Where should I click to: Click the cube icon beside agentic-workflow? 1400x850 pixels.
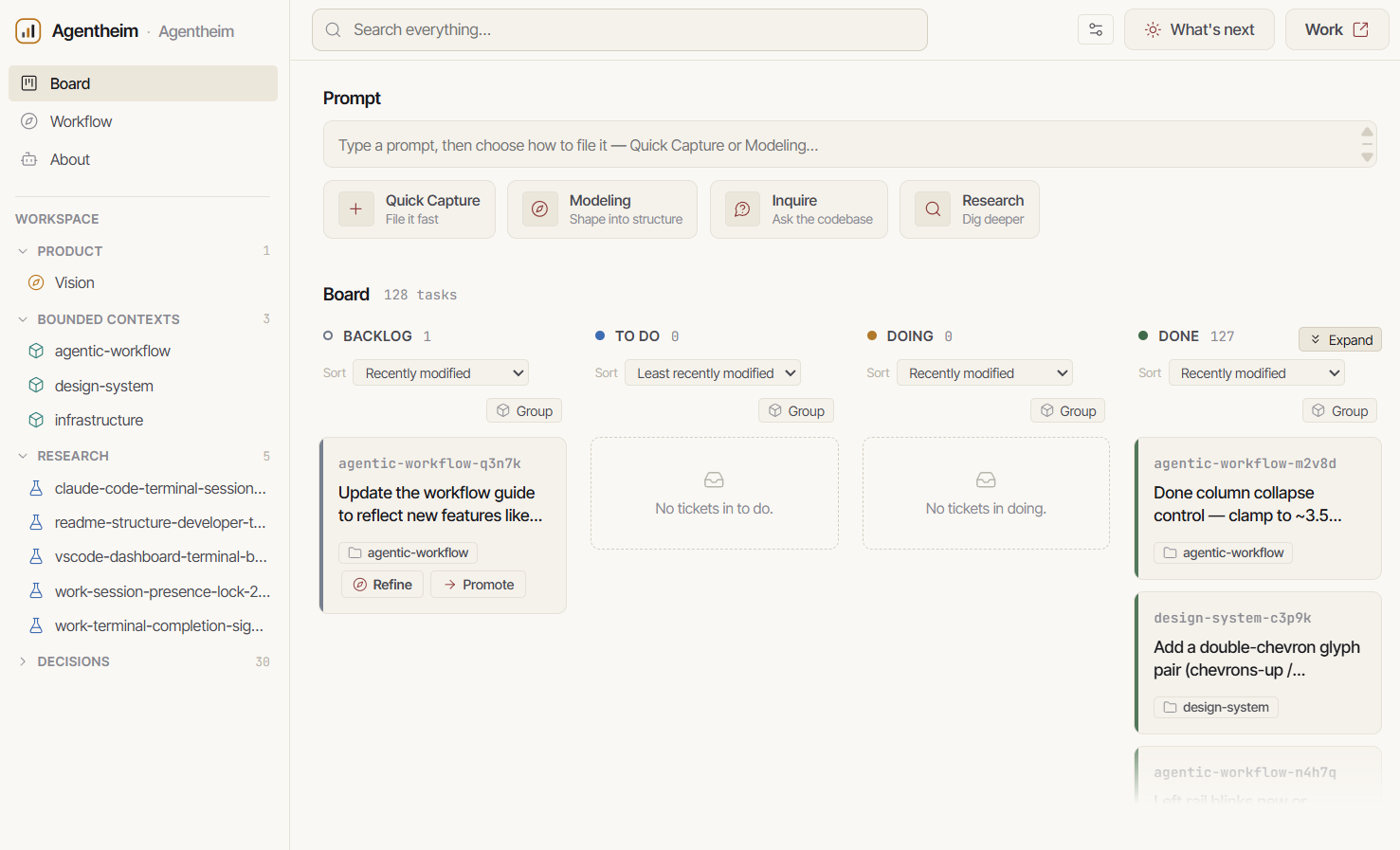36,351
